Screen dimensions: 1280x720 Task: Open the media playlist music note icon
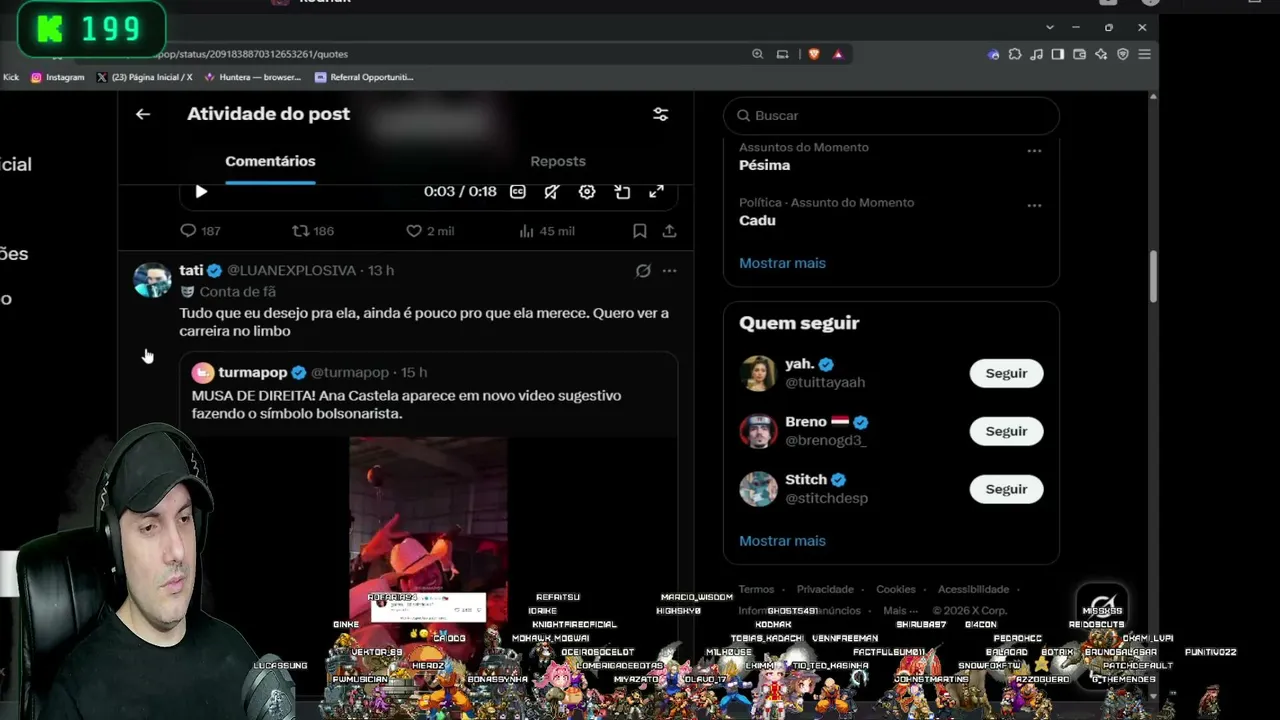click(1037, 54)
